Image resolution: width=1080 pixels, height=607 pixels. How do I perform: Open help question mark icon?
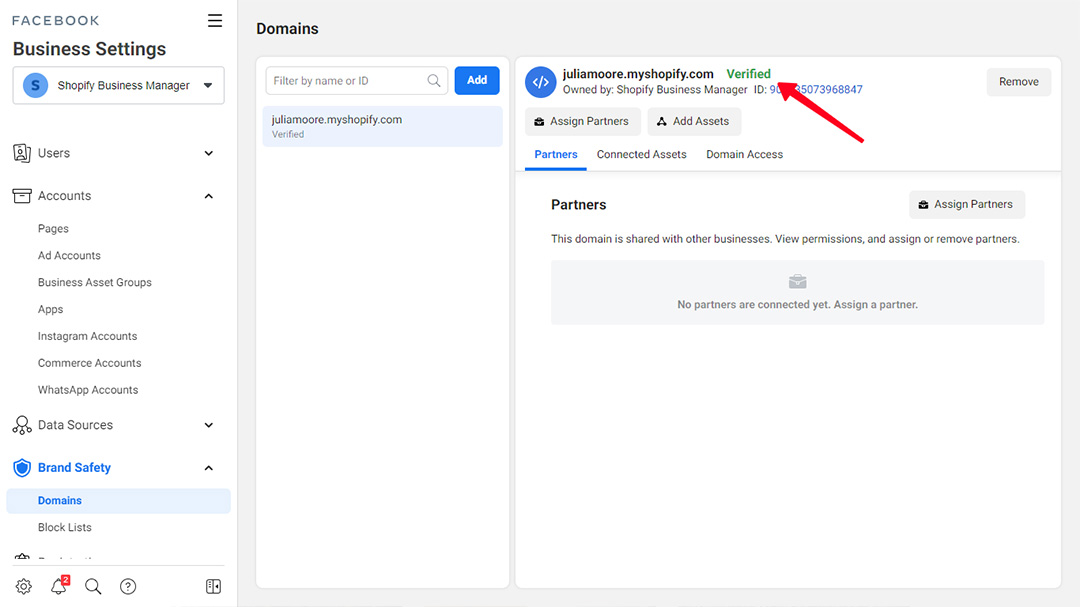click(128, 586)
